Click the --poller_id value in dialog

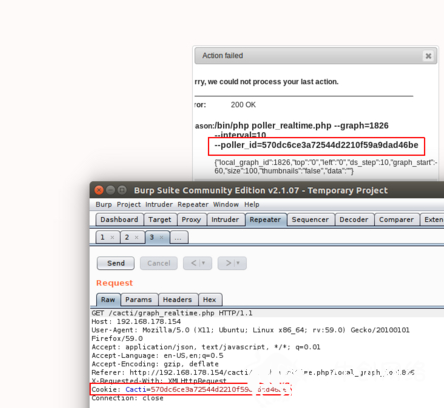tap(316, 145)
